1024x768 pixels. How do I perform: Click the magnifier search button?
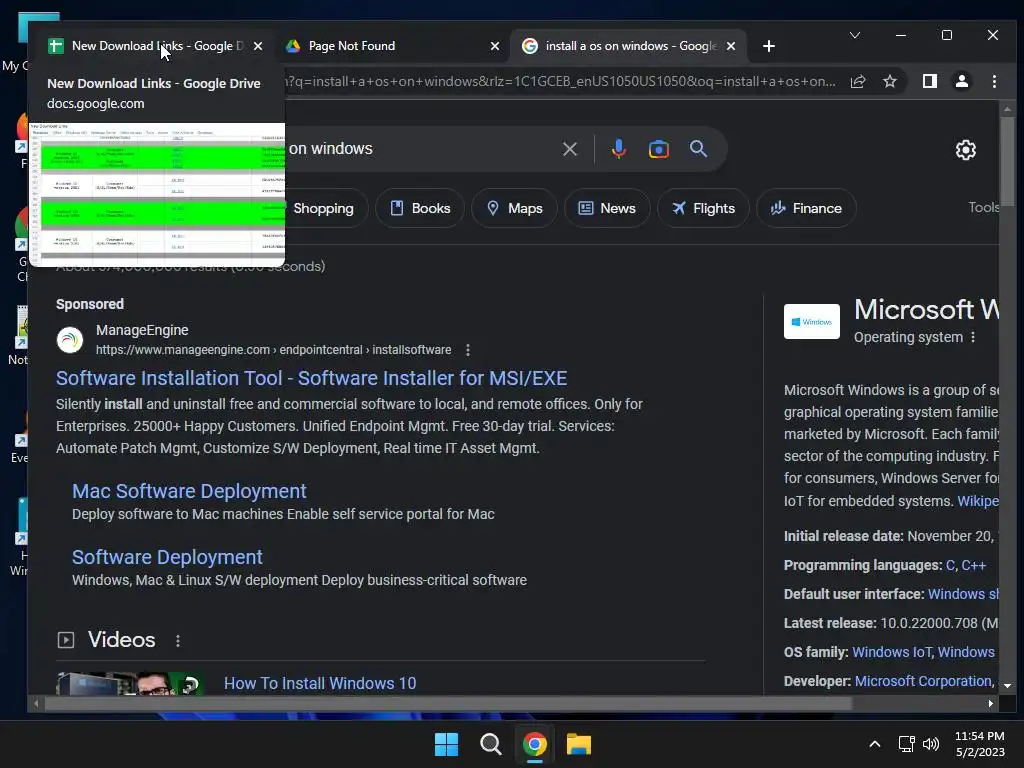click(698, 149)
